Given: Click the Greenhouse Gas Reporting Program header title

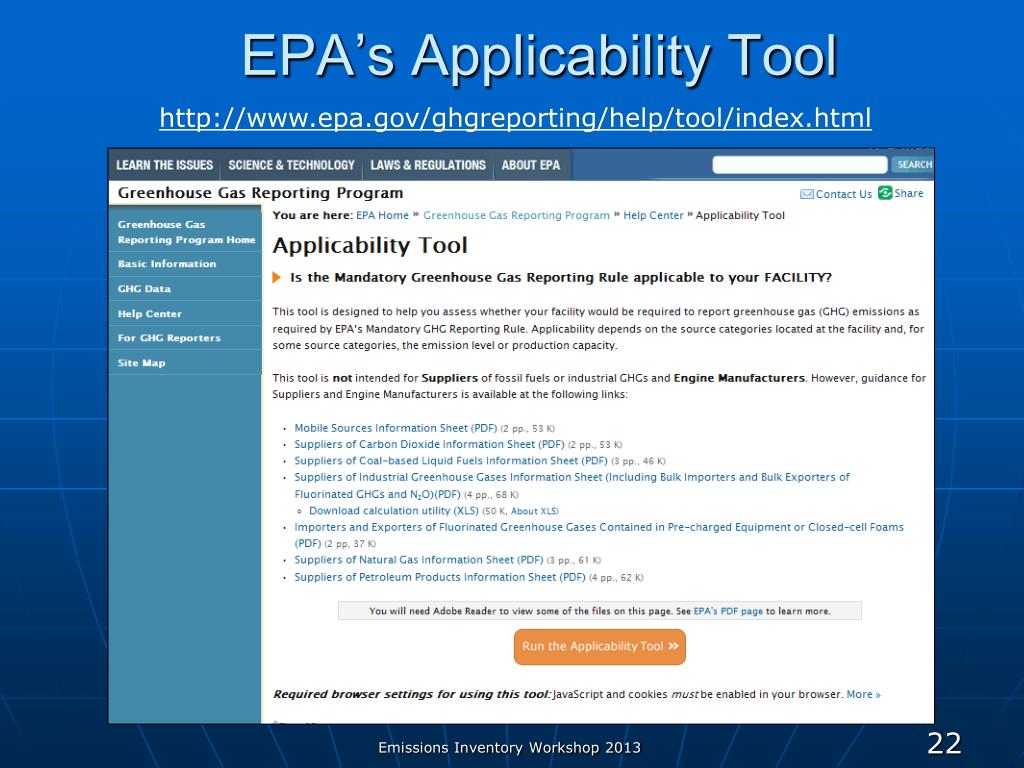Looking at the screenshot, I should 260,193.
